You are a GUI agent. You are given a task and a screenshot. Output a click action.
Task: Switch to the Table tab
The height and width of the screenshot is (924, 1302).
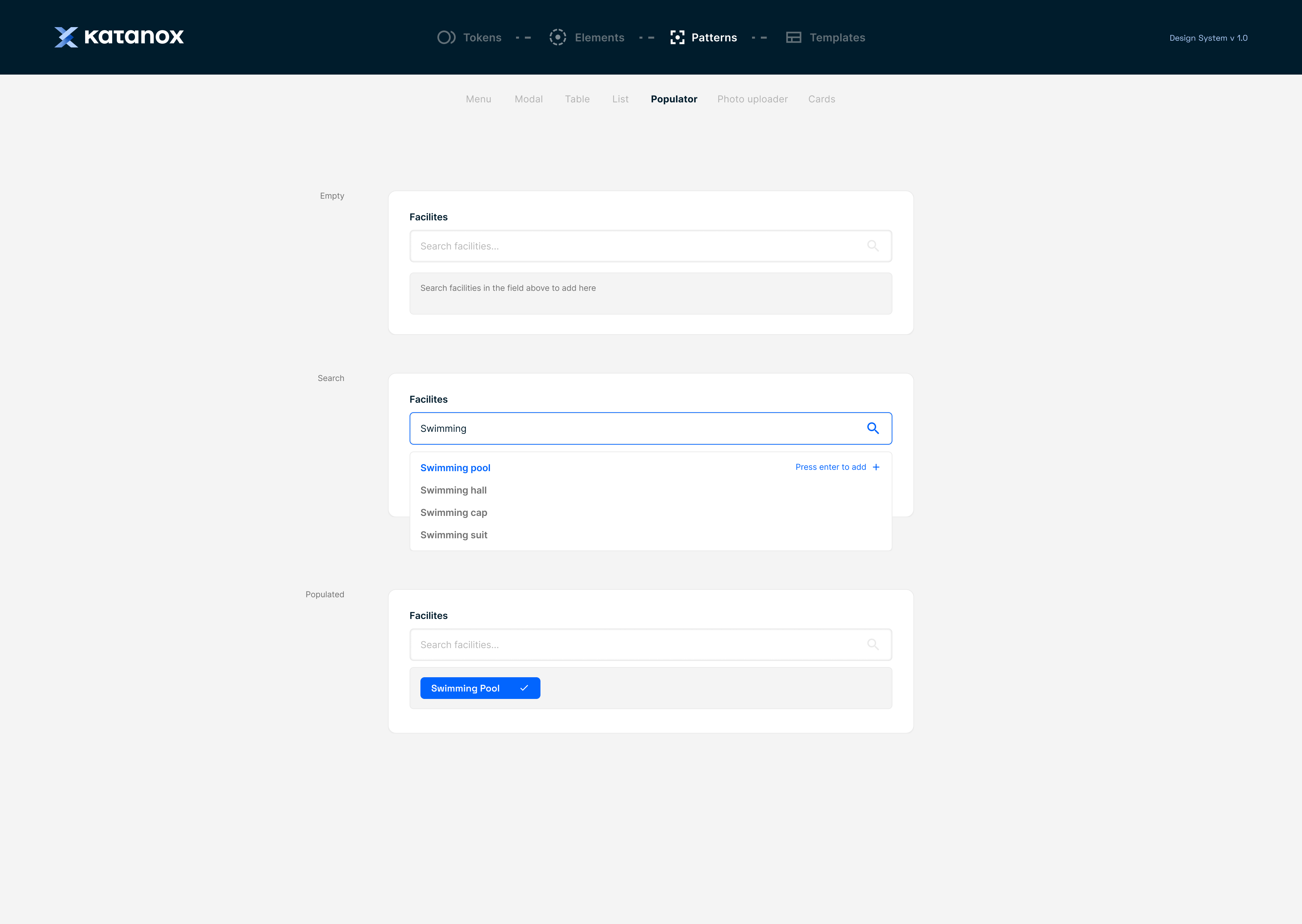pos(577,99)
